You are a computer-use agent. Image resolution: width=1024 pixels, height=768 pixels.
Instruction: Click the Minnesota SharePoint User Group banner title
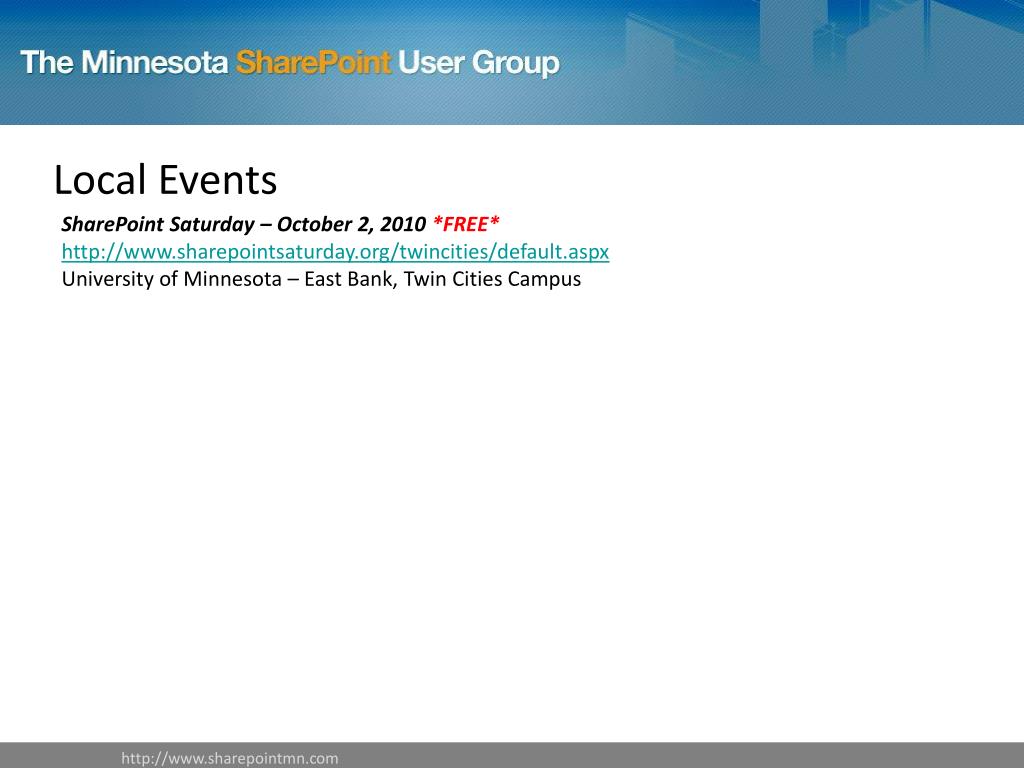click(x=290, y=63)
